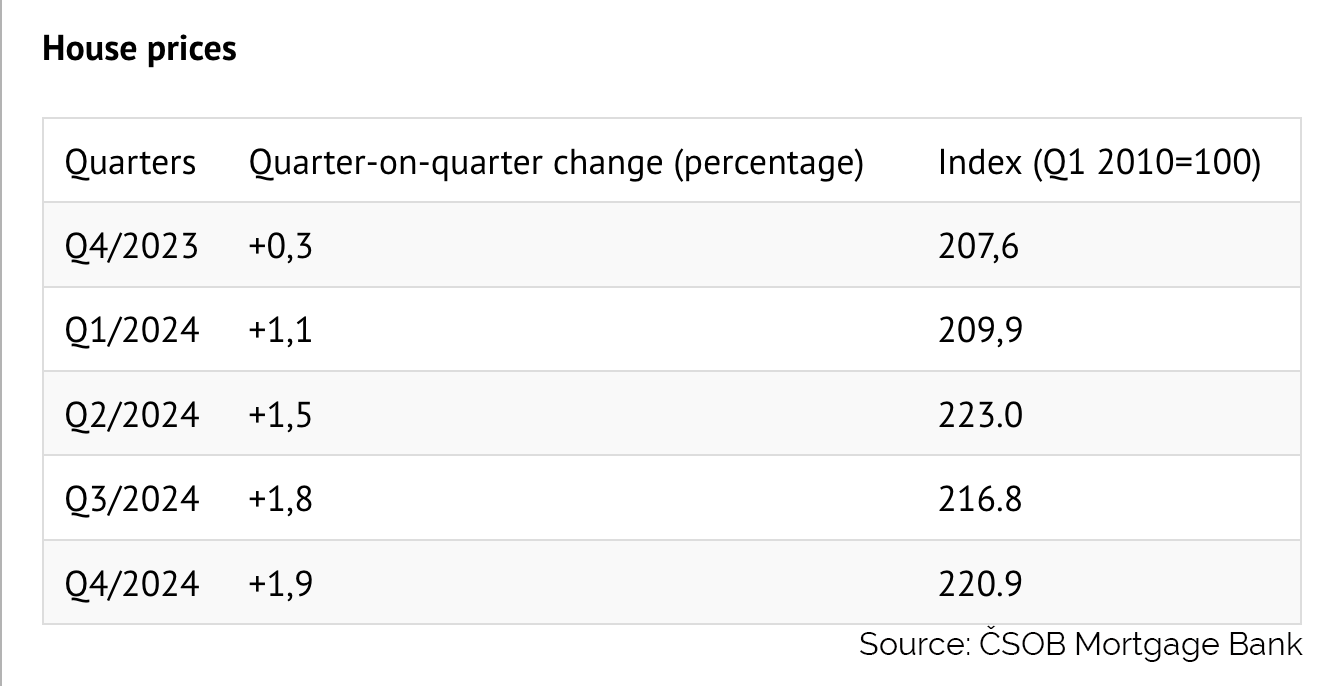1342x686 pixels.
Task: Click the Q4/2024 quarter cell
Action: (x=132, y=583)
